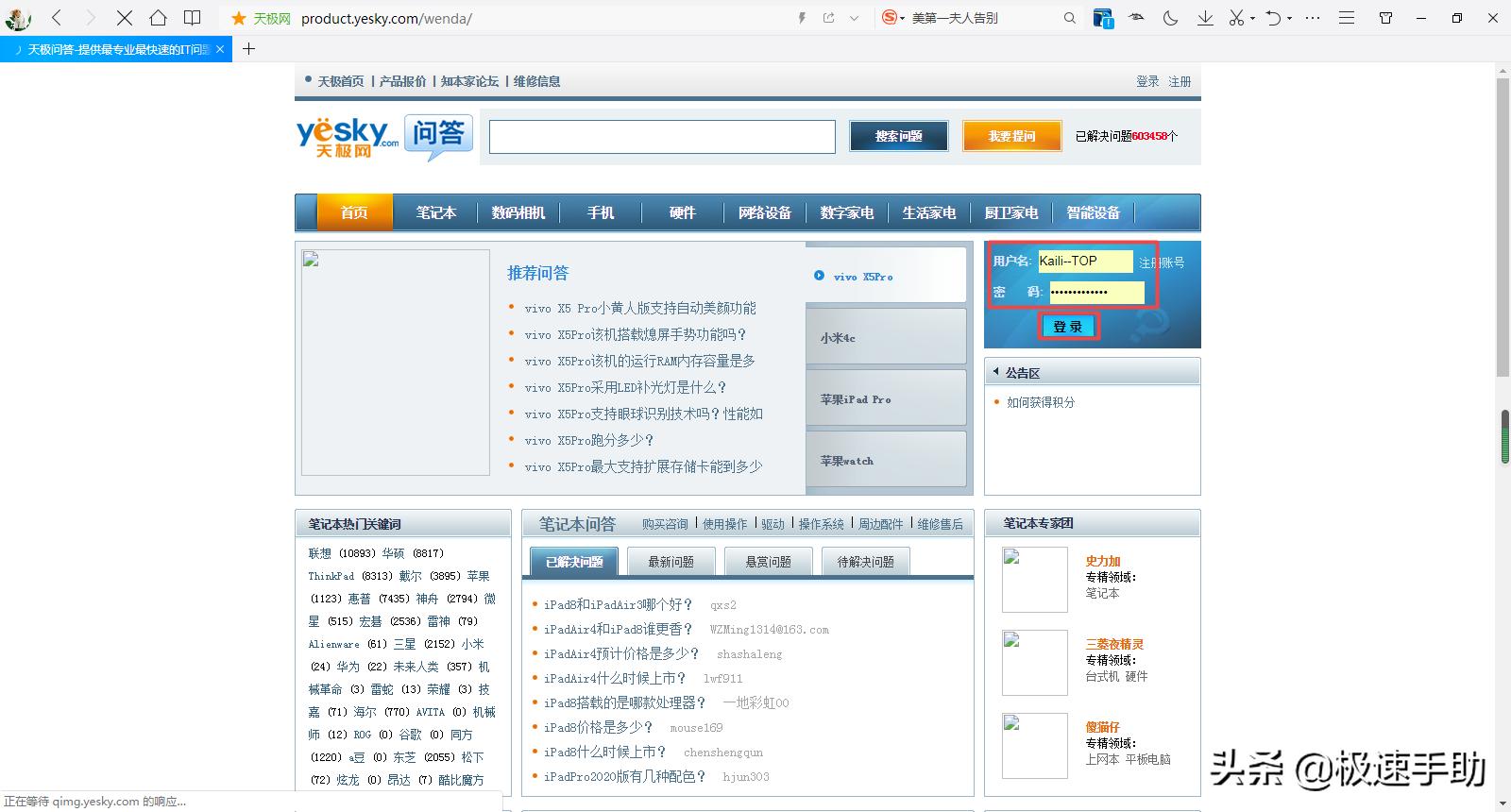Click the scissors screenshot tool
This screenshot has height=812, width=1511.
click(1236, 18)
